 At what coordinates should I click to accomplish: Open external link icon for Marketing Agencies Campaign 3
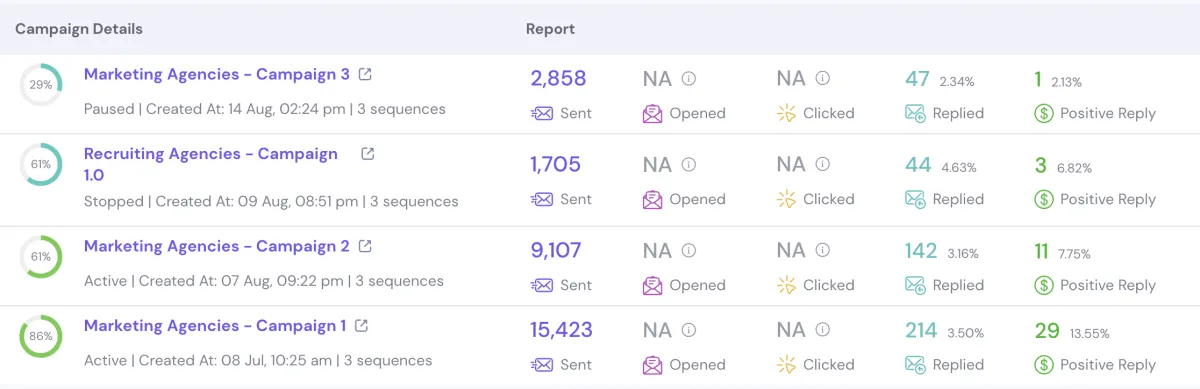pyautogui.click(x=366, y=74)
